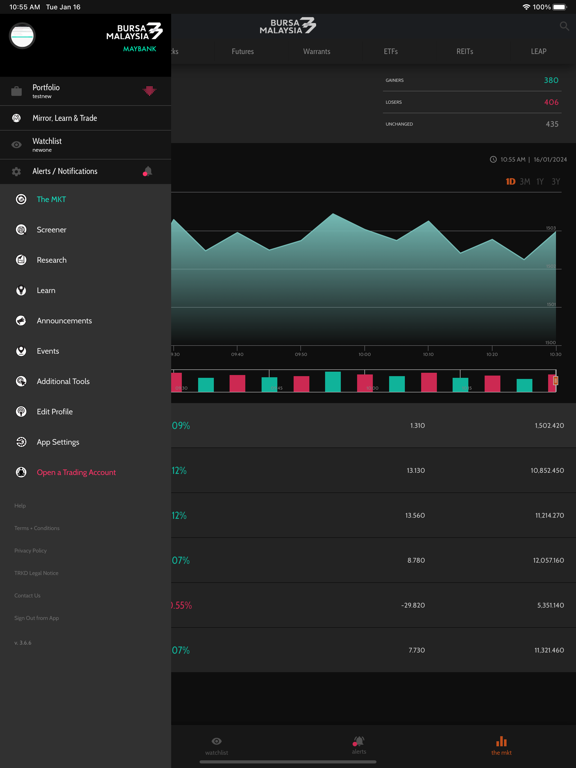Screen dimensions: 576x768
Task: Switch the chart to the 1D range
Action: tap(510, 182)
